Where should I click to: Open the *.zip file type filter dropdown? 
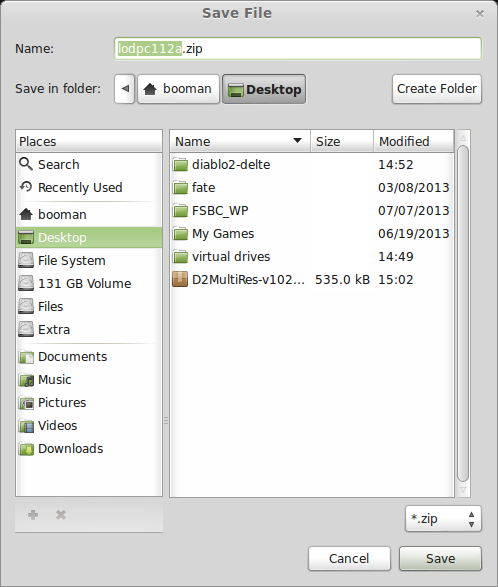click(x=443, y=518)
